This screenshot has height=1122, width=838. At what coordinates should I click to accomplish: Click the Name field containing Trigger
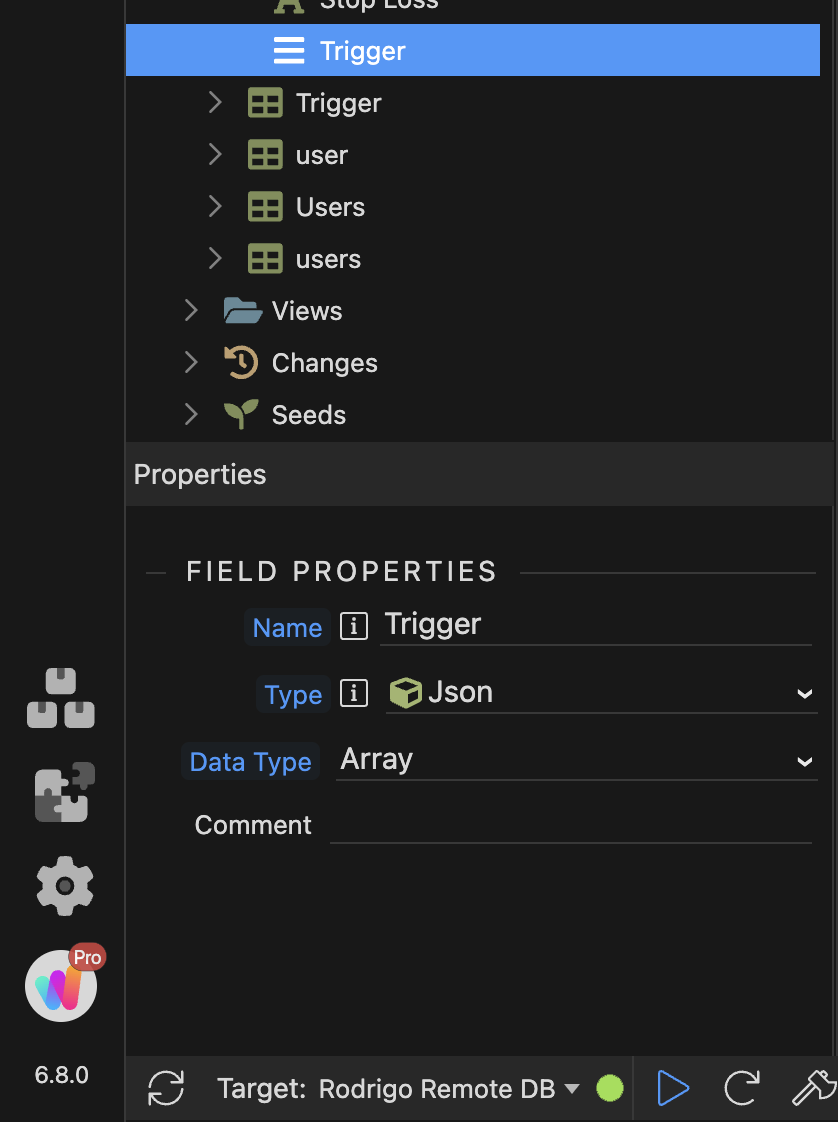(x=595, y=625)
